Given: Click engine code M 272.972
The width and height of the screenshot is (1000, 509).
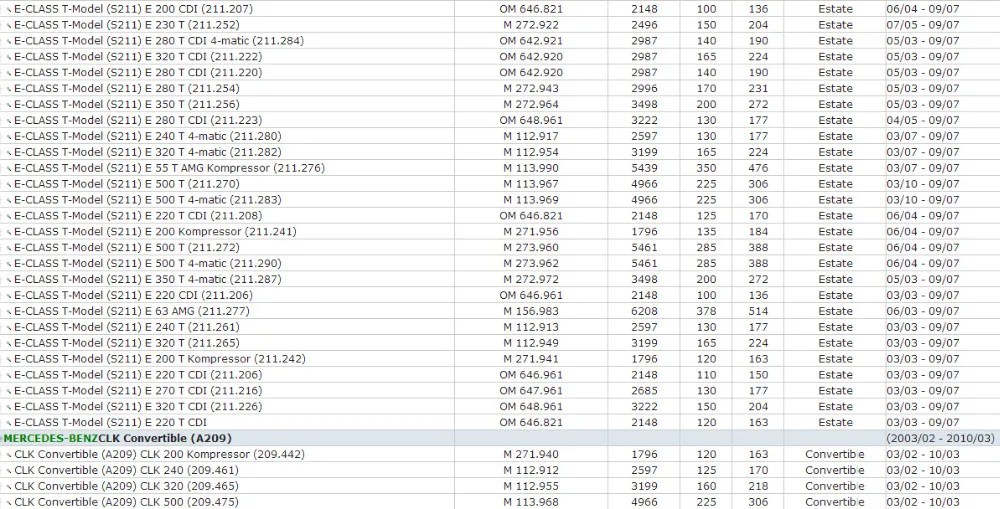Looking at the screenshot, I should click(x=531, y=279).
